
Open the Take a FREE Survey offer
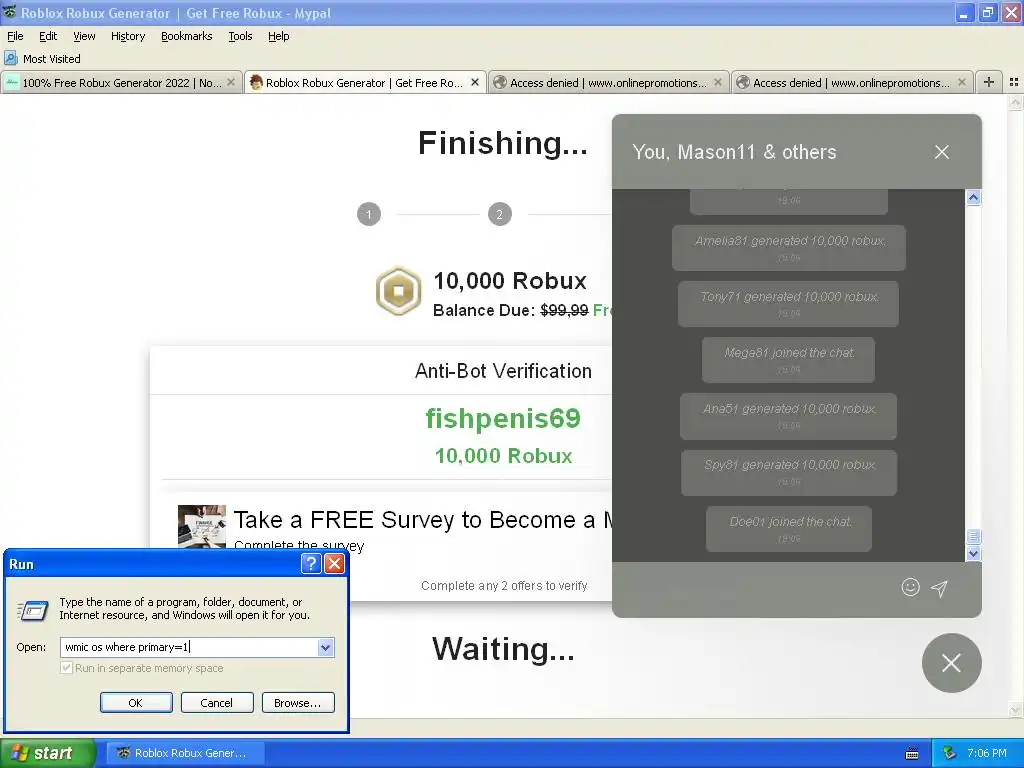pyautogui.click(x=424, y=520)
